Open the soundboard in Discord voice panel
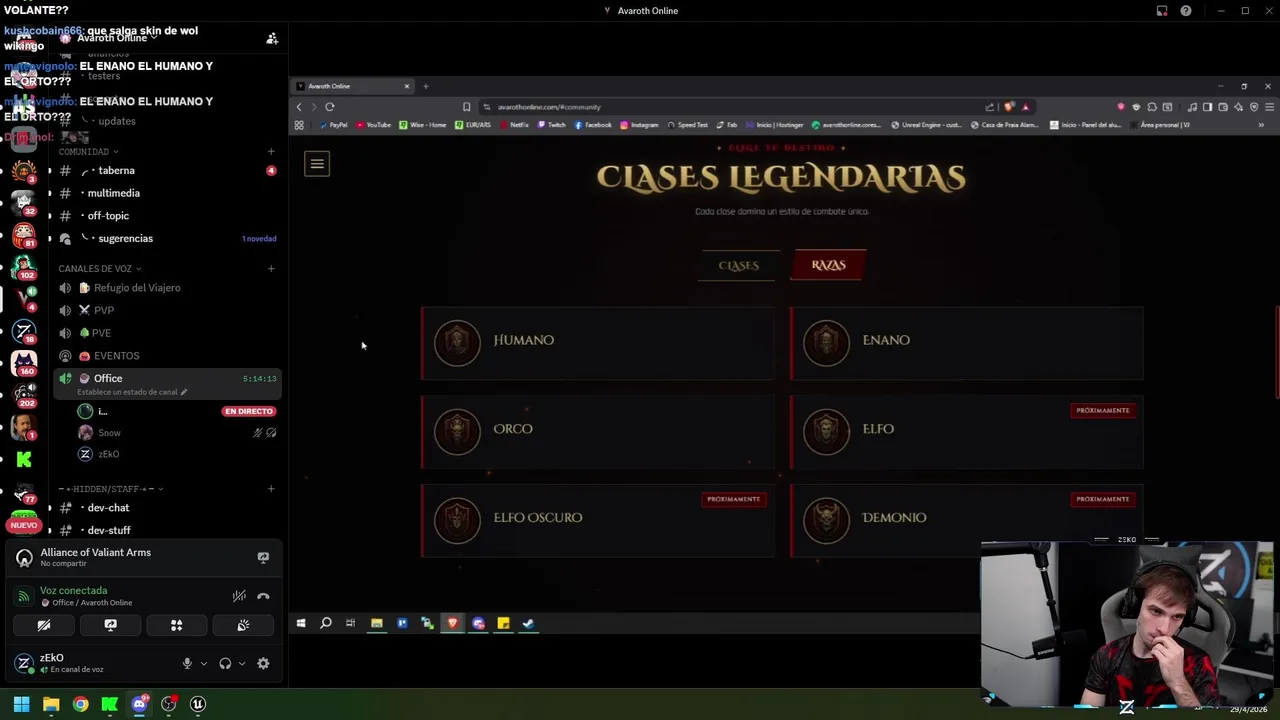 point(243,625)
